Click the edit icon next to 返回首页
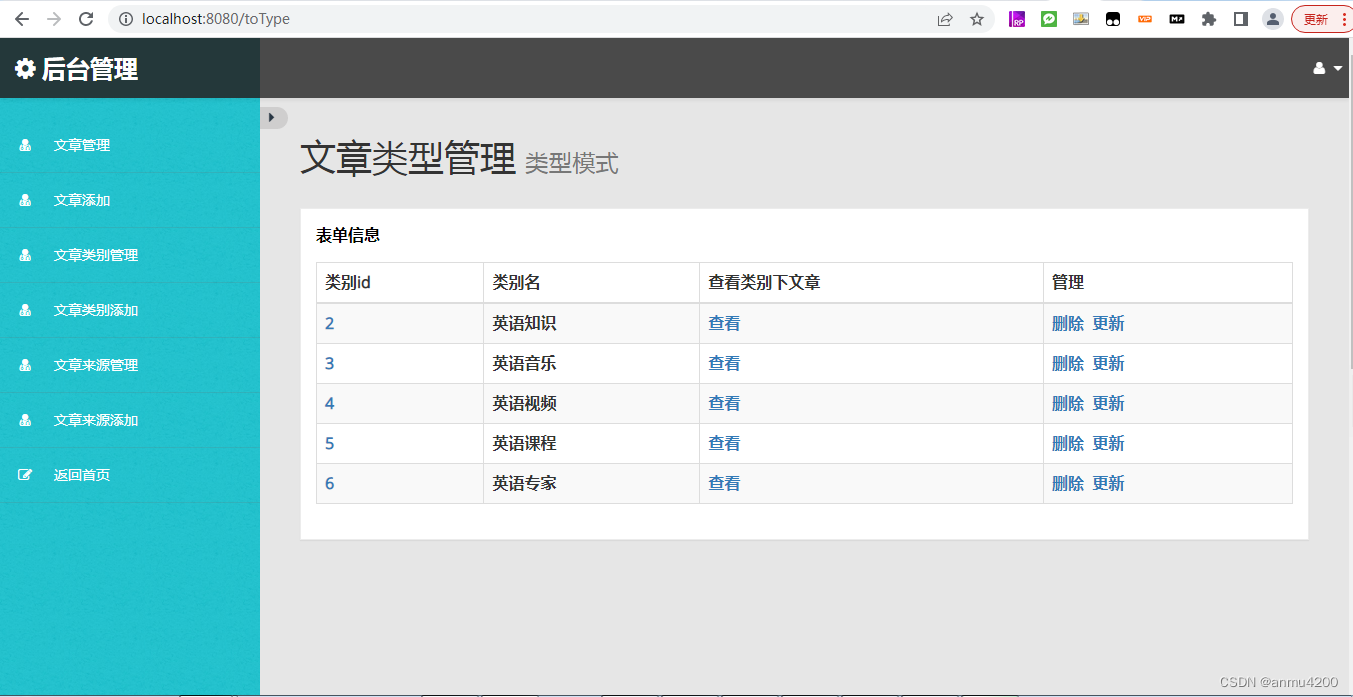Screen dimensions: 1353x697 [x=25, y=475]
